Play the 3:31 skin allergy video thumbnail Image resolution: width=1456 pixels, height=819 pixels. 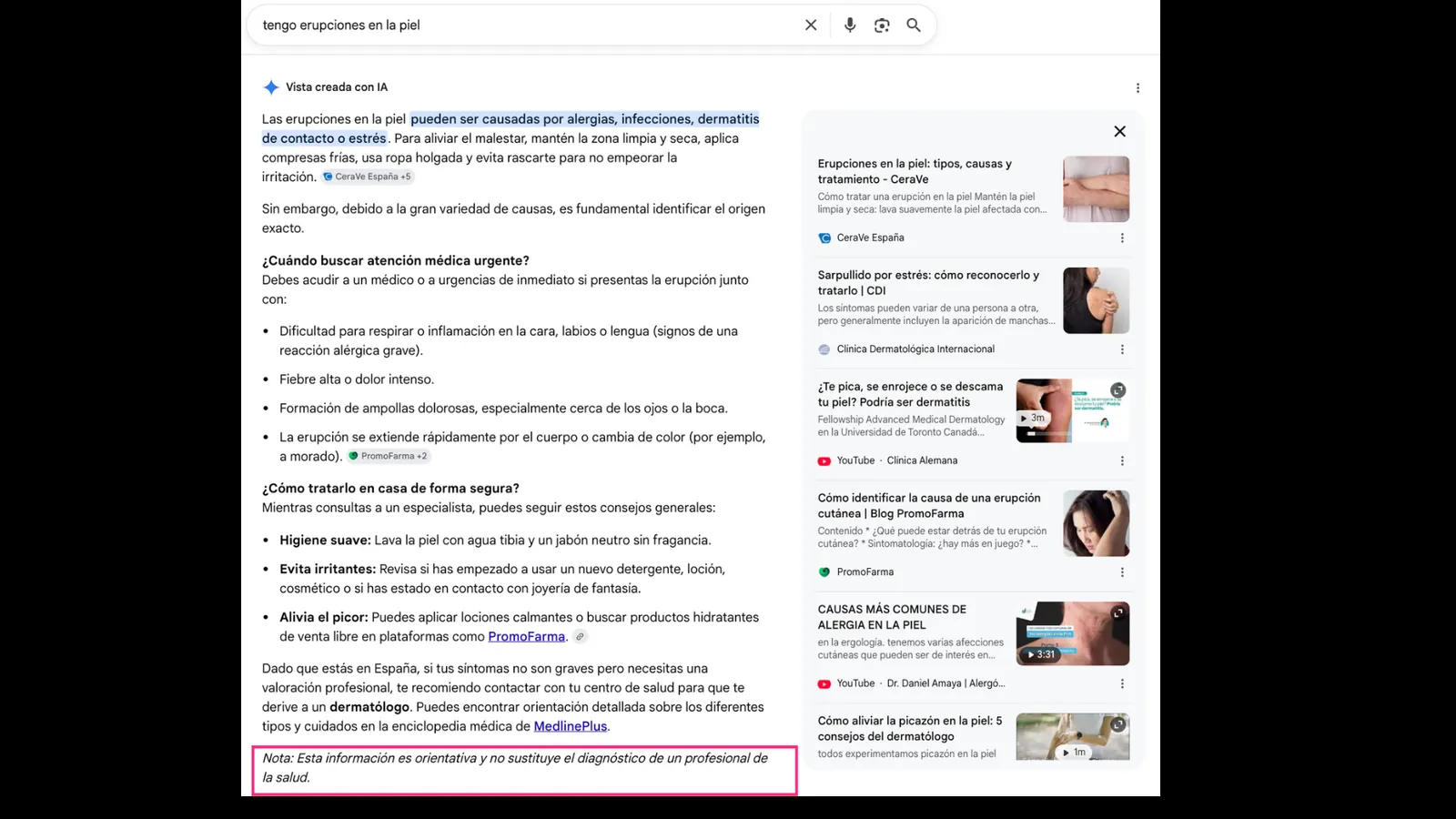coord(1073,633)
